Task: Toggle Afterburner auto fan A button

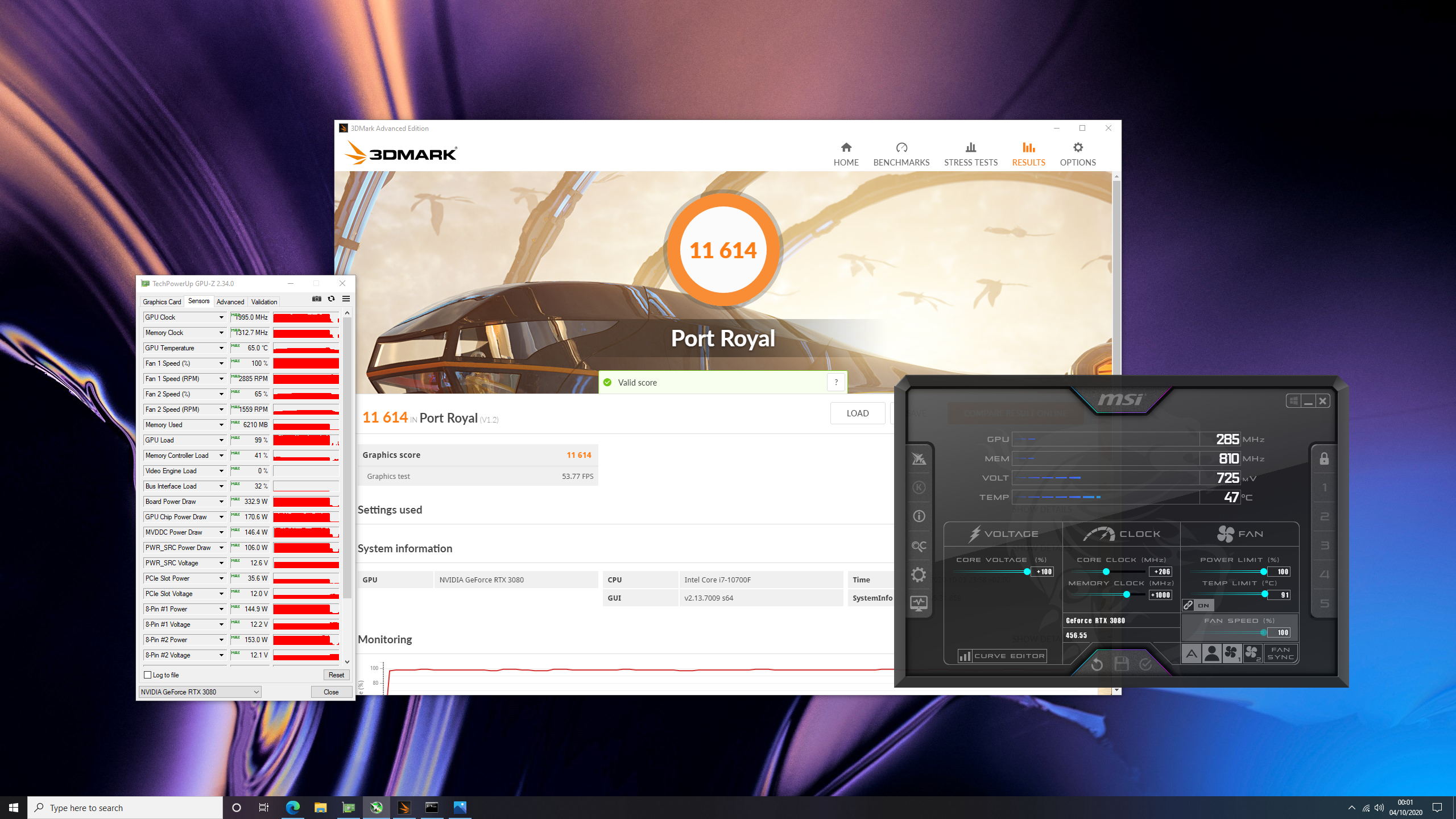Action: point(1192,653)
